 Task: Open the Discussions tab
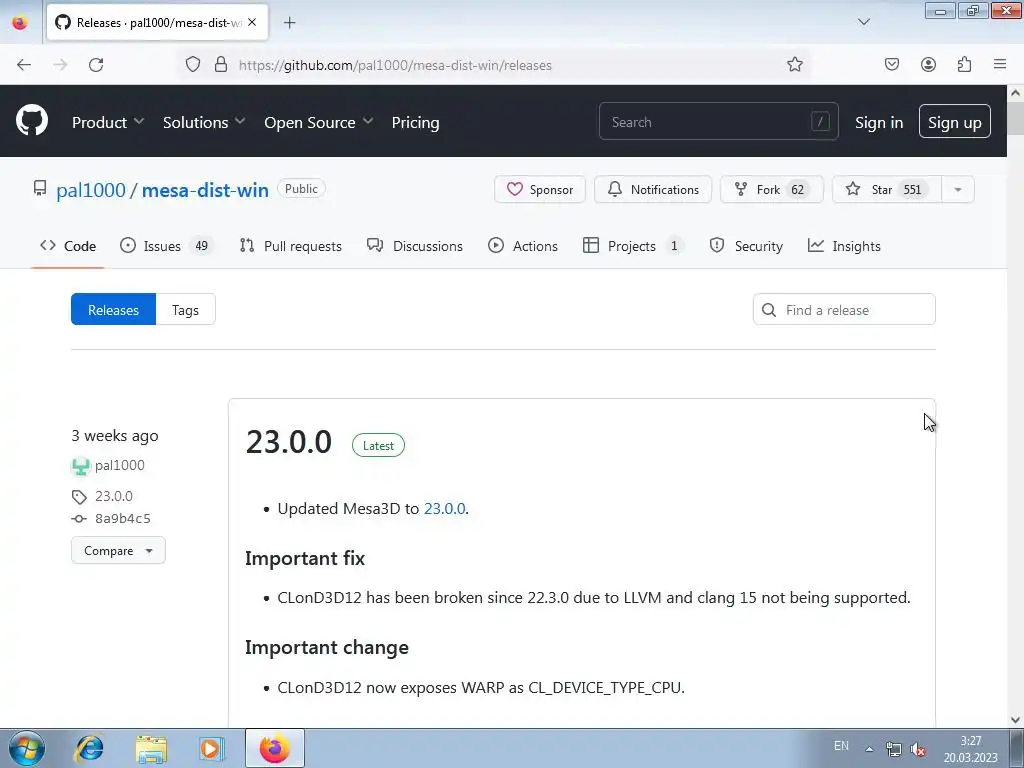[415, 246]
